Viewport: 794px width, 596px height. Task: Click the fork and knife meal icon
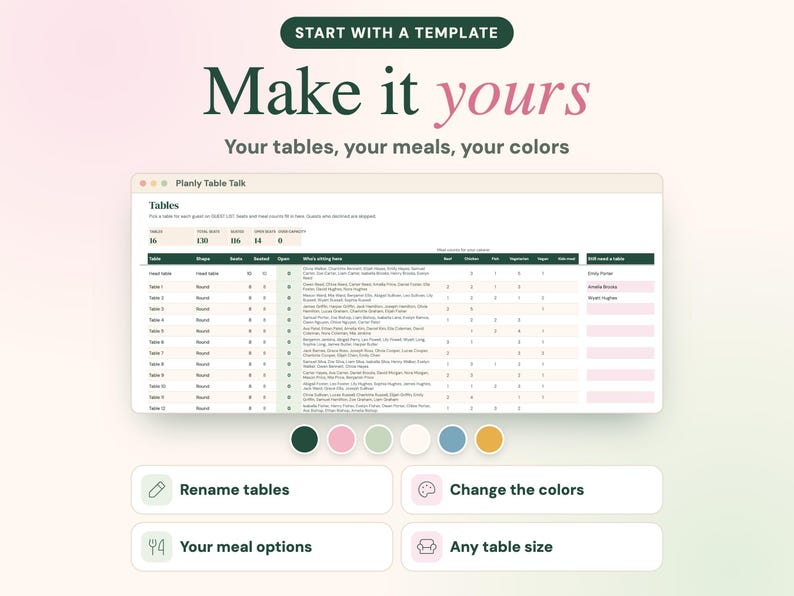pyautogui.click(x=156, y=546)
